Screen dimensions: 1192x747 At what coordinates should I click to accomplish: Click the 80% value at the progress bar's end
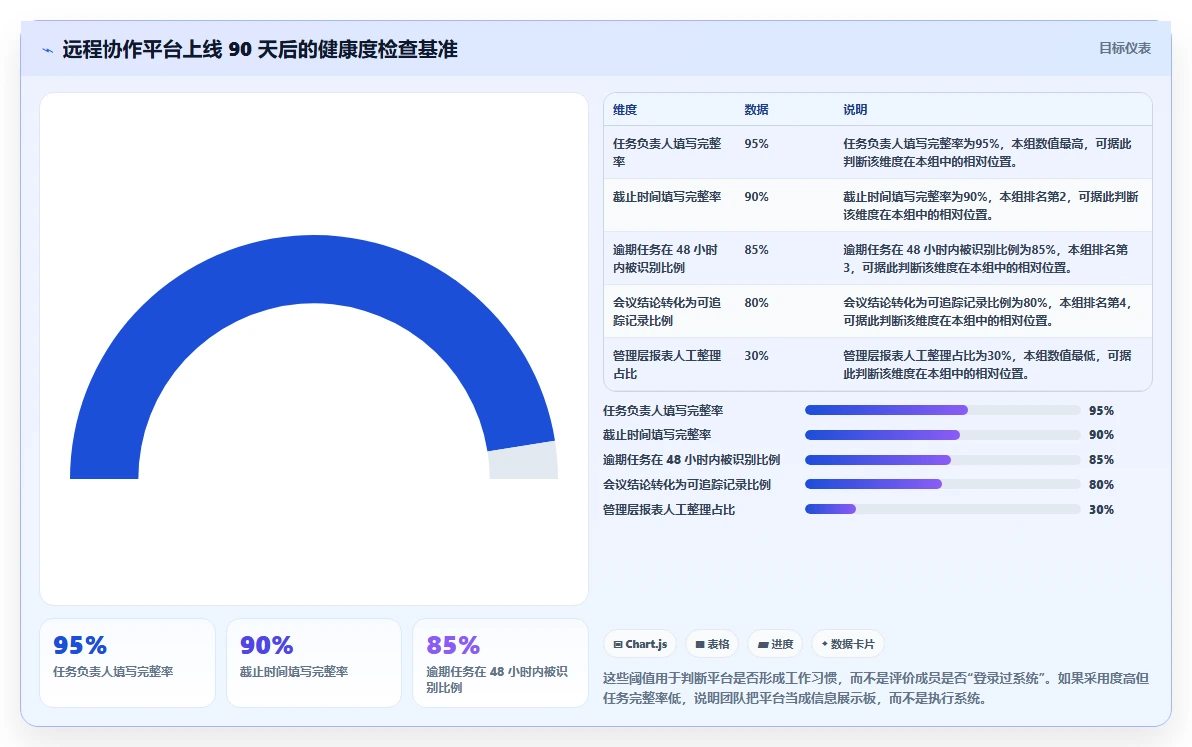[1101, 485]
